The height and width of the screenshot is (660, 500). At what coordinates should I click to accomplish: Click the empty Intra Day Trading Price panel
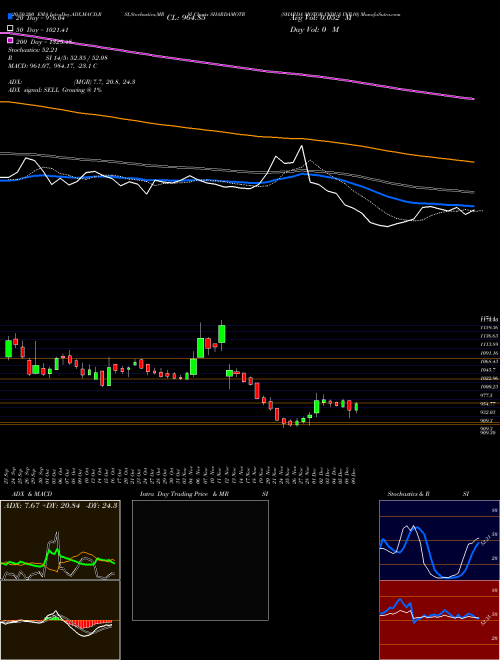click(x=200, y=560)
